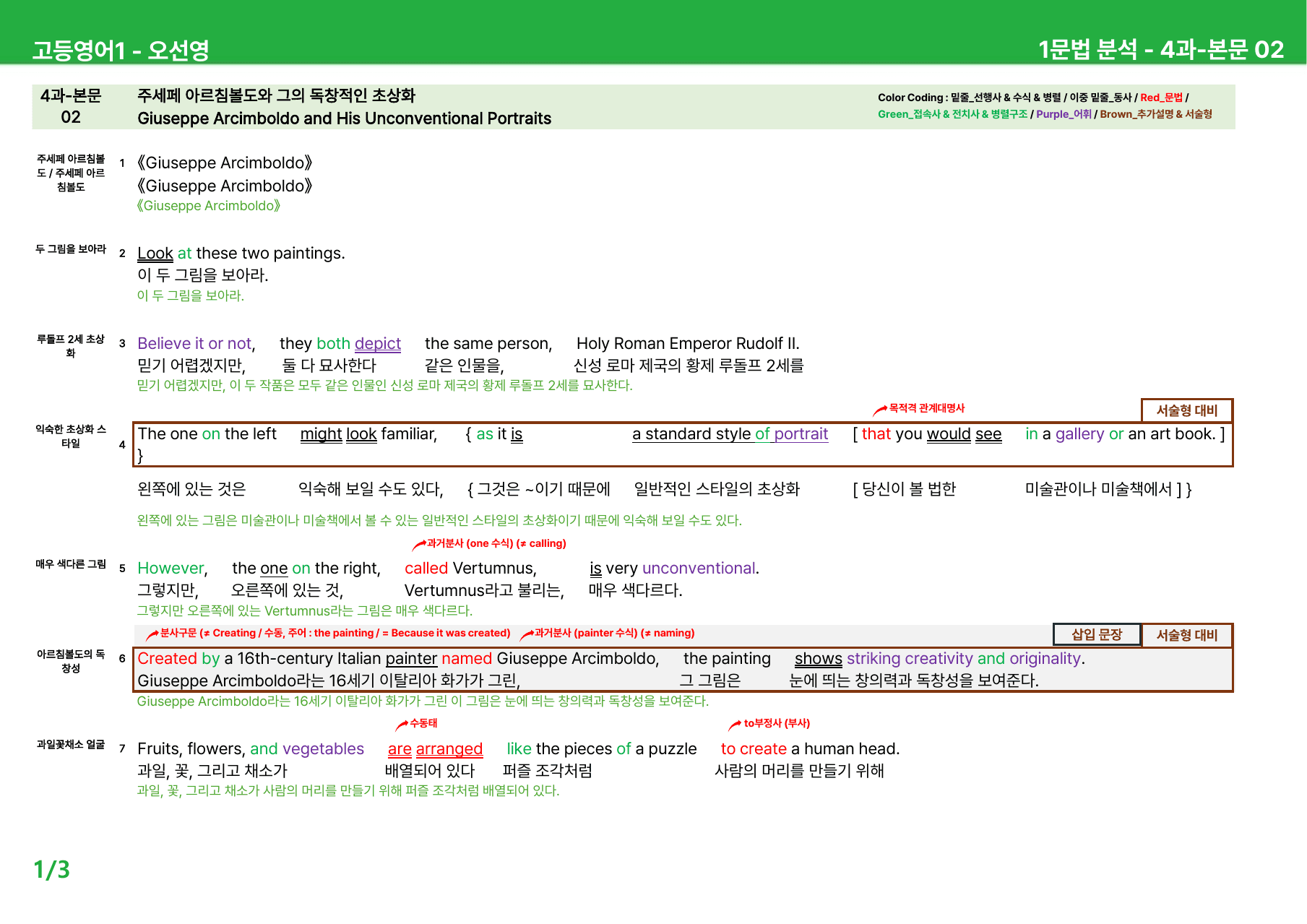Click the 'Color Coding' legend label
The width and height of the screenshot is (1307, 924).
pyautogui.click(x=910, y=98)
